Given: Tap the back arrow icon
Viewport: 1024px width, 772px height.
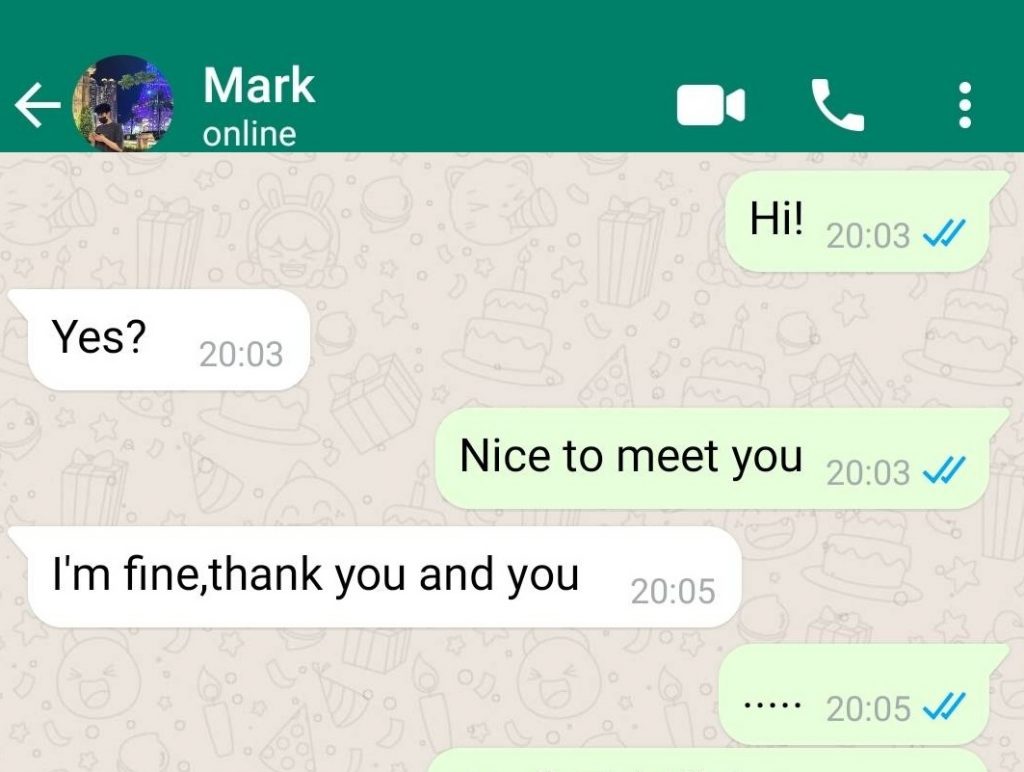Looking at the screenshot, I should pyautogui.click(x=37, y=105).
